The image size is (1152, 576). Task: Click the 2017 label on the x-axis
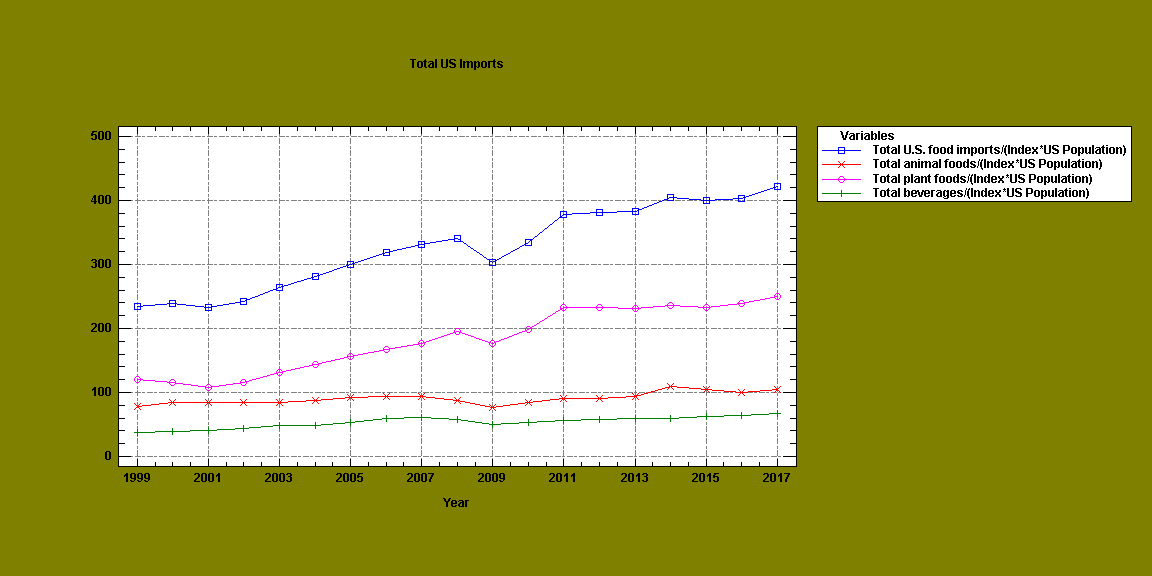777,478
